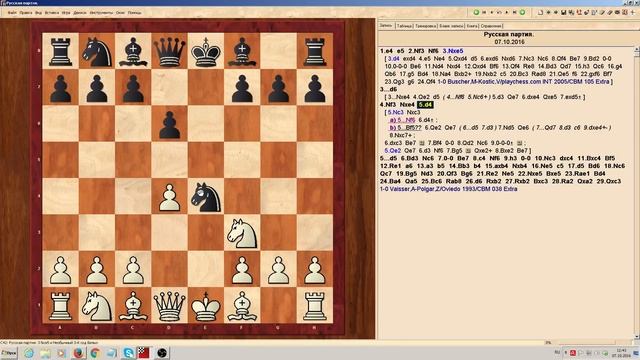Click the chess program taskbar icon
The width and height of the screenshot is (640, 360).
tap(144, 353)
